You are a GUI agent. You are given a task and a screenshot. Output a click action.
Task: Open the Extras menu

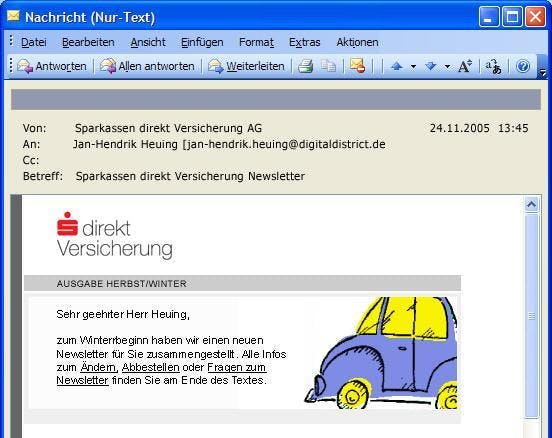[x=305, y=42]
